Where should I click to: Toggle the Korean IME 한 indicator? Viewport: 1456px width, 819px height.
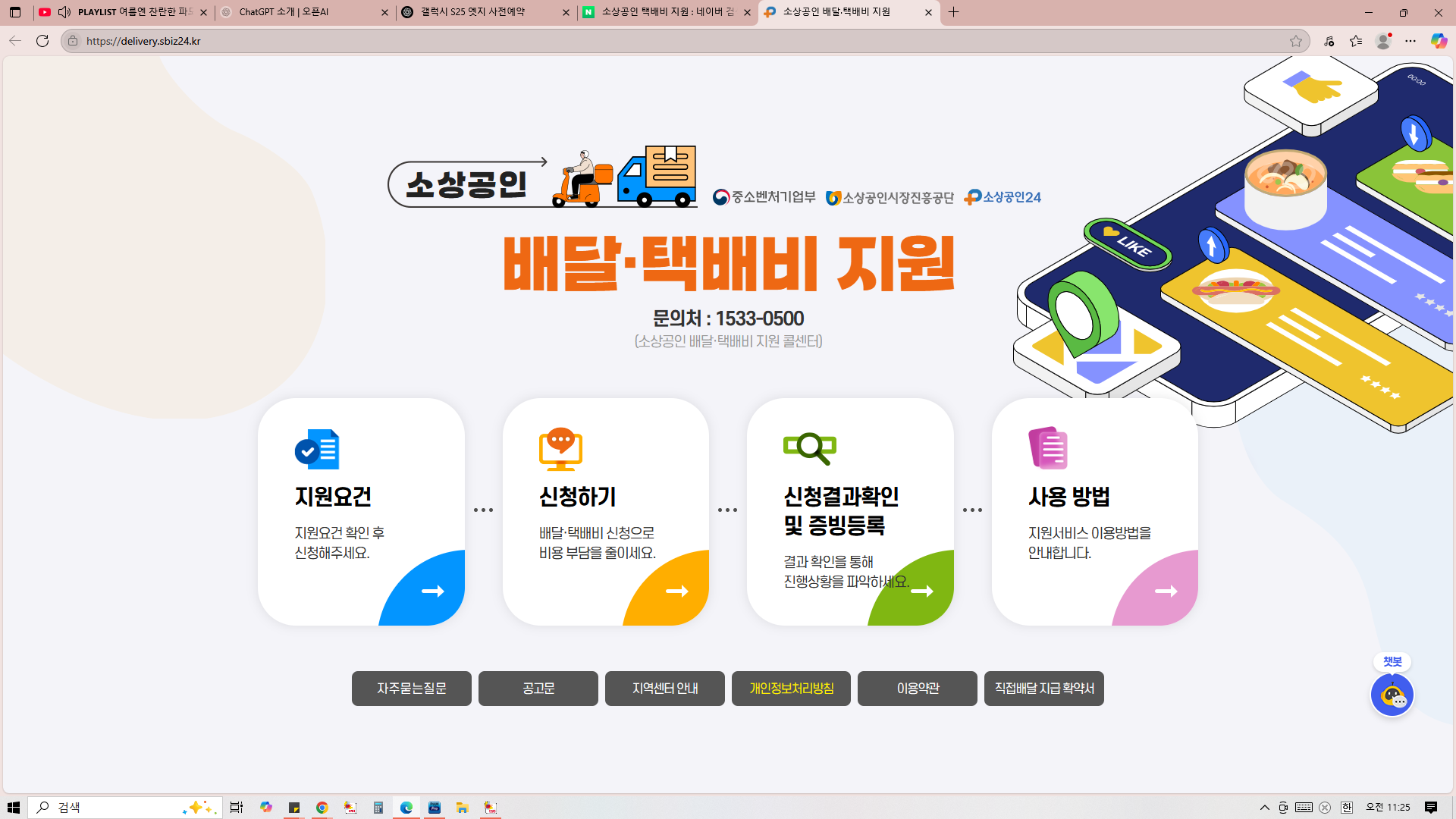click(1346, 808)
